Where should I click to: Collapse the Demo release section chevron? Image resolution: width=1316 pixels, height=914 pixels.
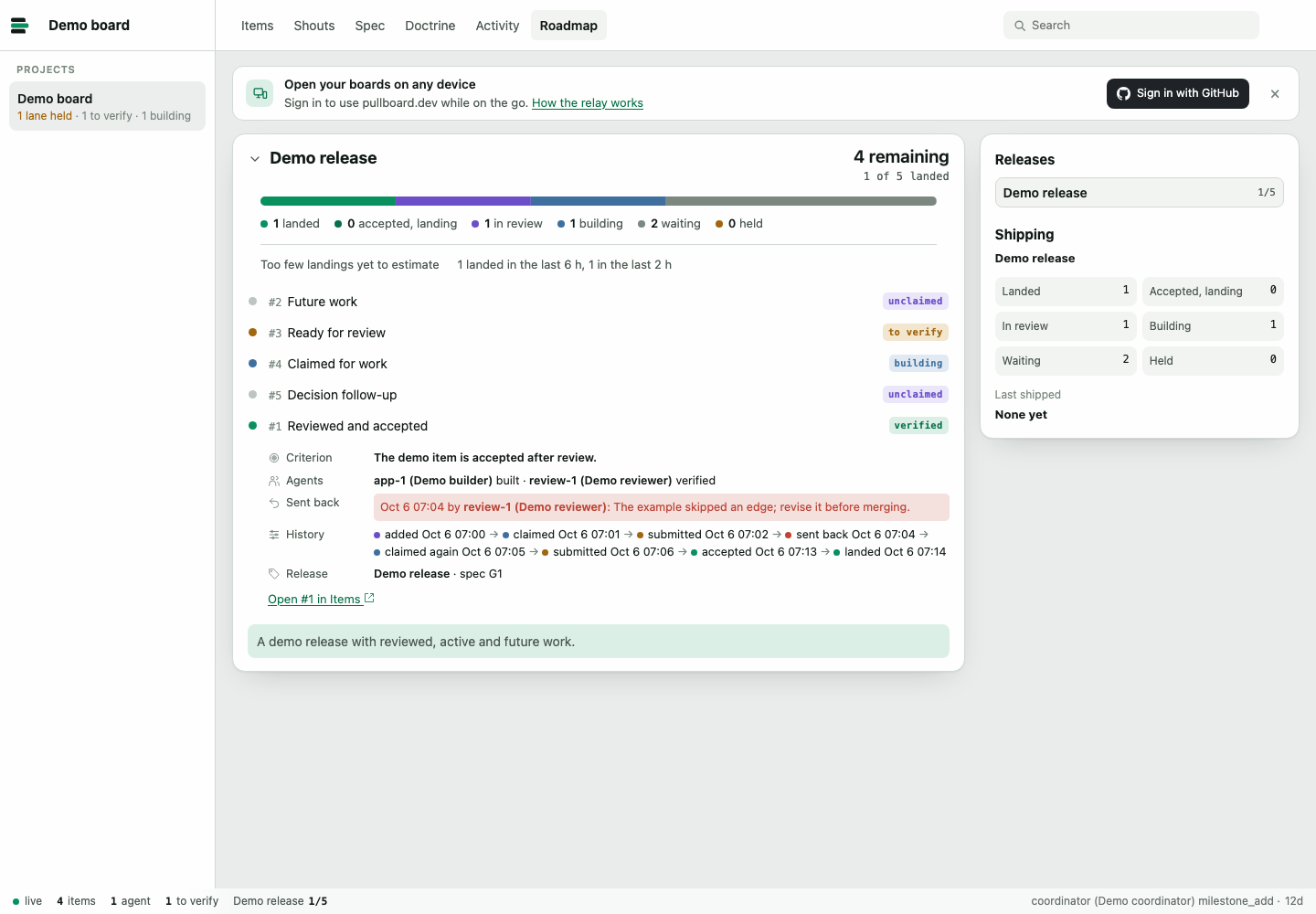(x=255, y=159)
